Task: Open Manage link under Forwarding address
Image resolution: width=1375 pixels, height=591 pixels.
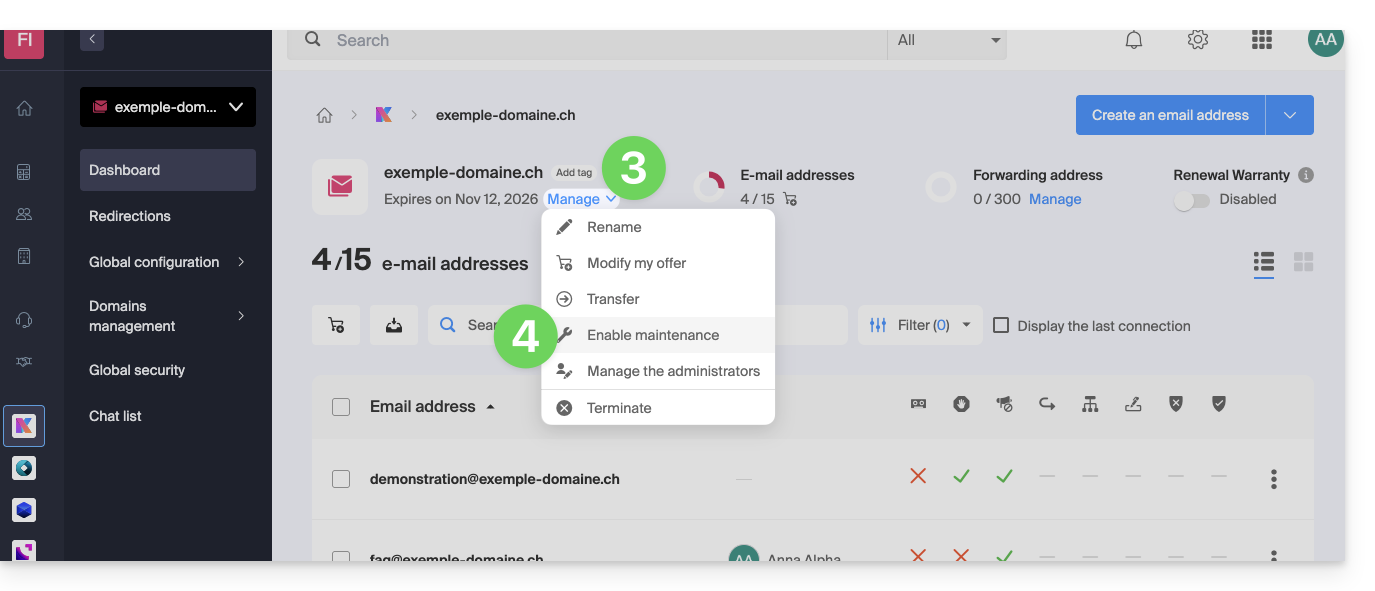Action: point(1055,199)
